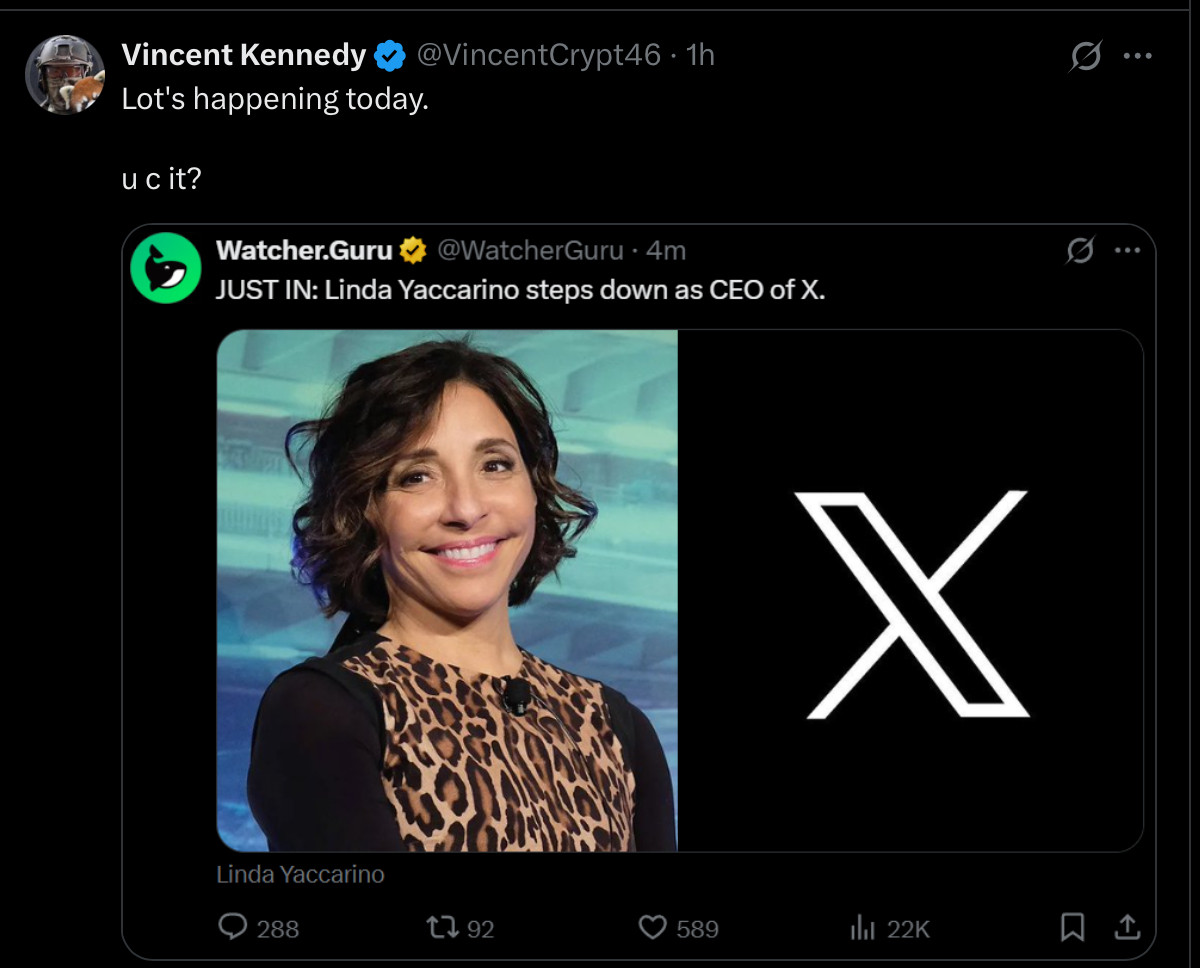Reply to the post with 288 comments

[234, 928]
